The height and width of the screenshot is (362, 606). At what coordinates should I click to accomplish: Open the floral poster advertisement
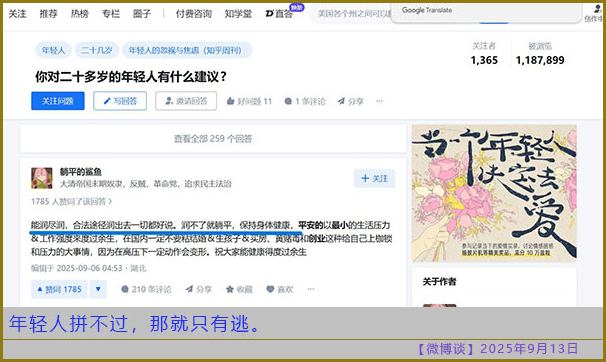(x=494, y=193)
